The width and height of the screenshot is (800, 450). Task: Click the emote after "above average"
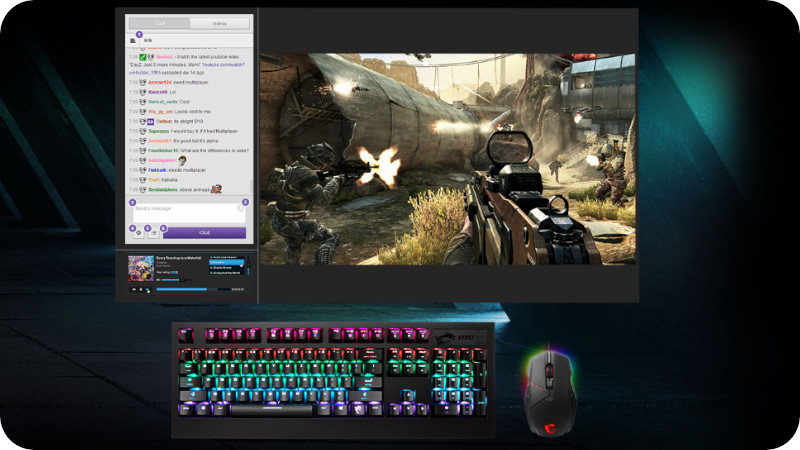click(216, 189)
